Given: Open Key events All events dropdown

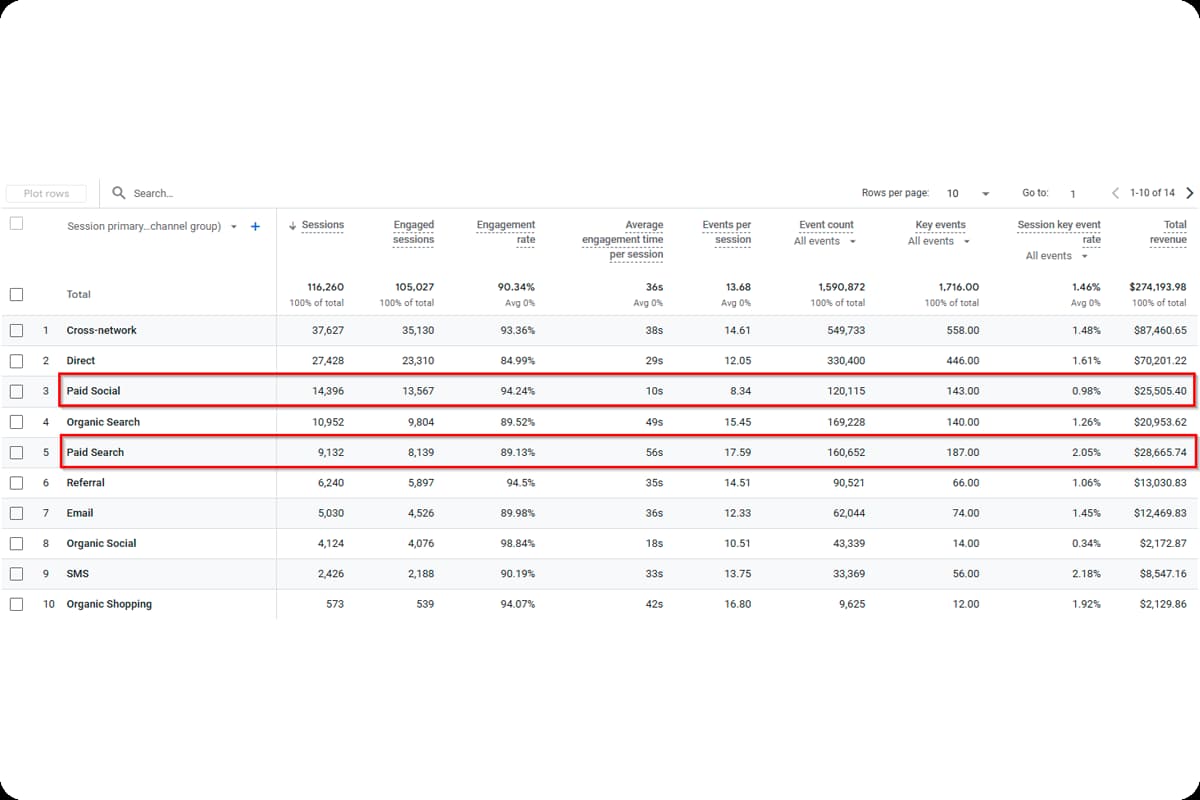Looking at the screenshot, I should (x=966, y=241).
